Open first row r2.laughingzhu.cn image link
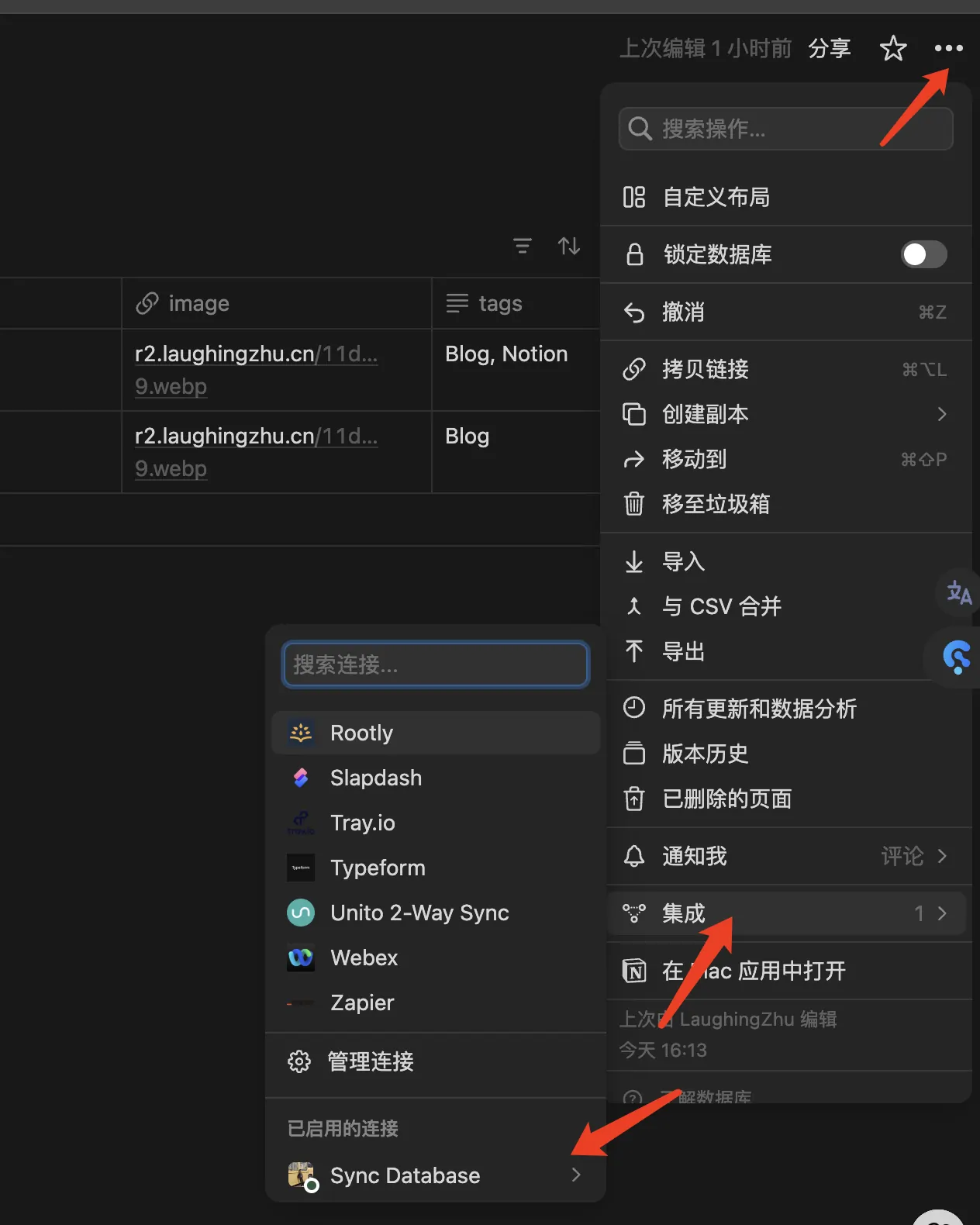The height and width of the screenshot is (1225, 980). point(256,370)
